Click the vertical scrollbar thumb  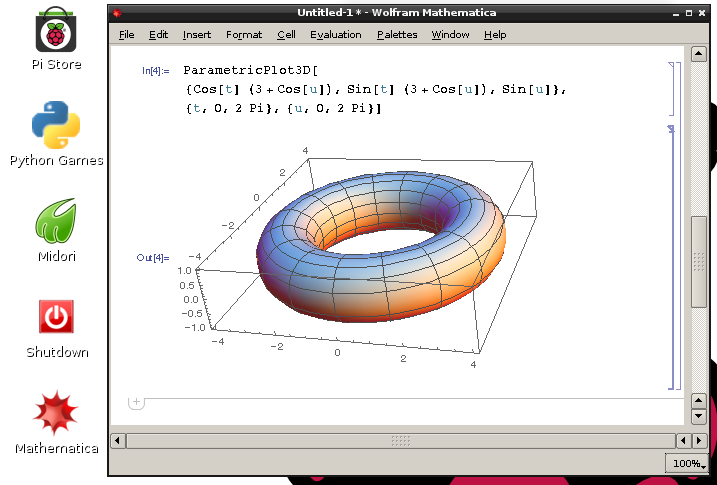coord(698,261)
